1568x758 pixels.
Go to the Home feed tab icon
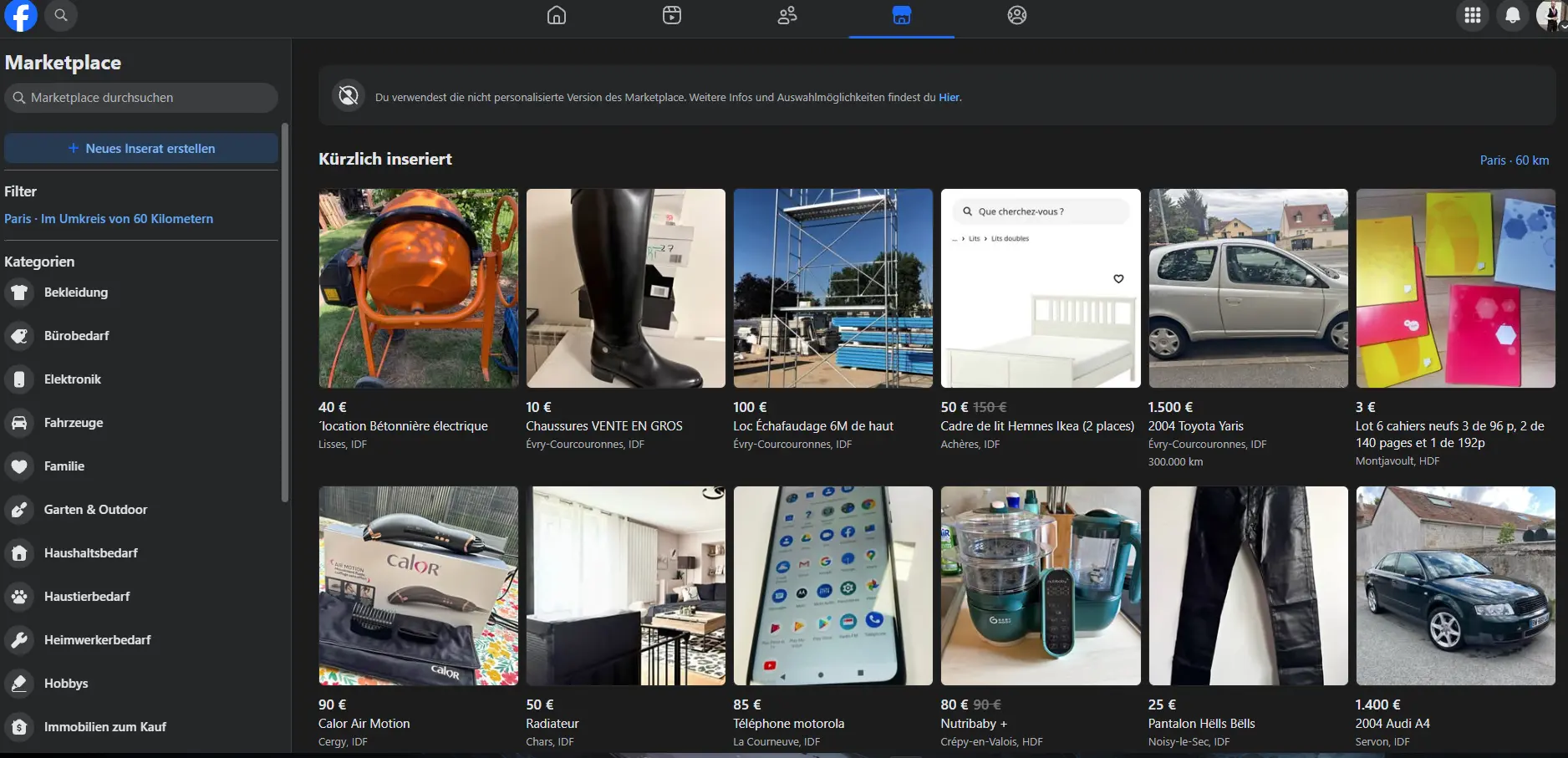click(x=557, y=15)
